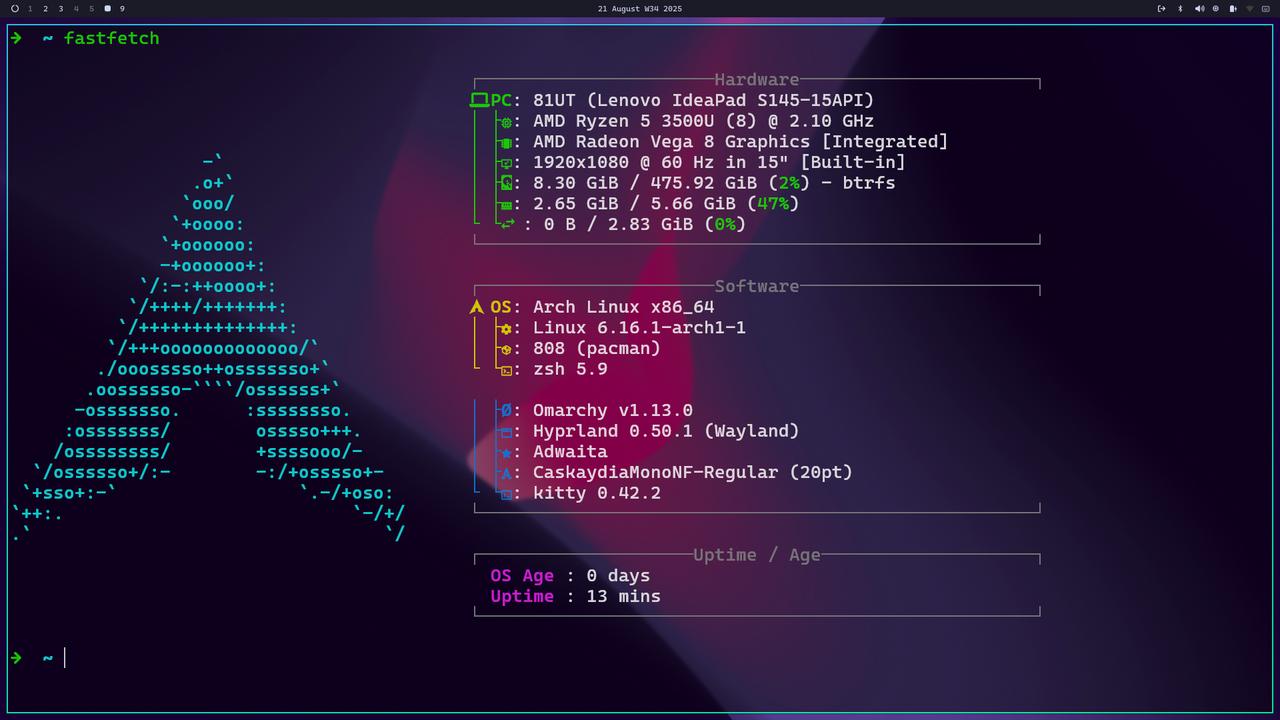The width and height of the screenshot is (1280, 720).
Task: Click the date '21 August W34 2025' clock
Action: [640, 8]
